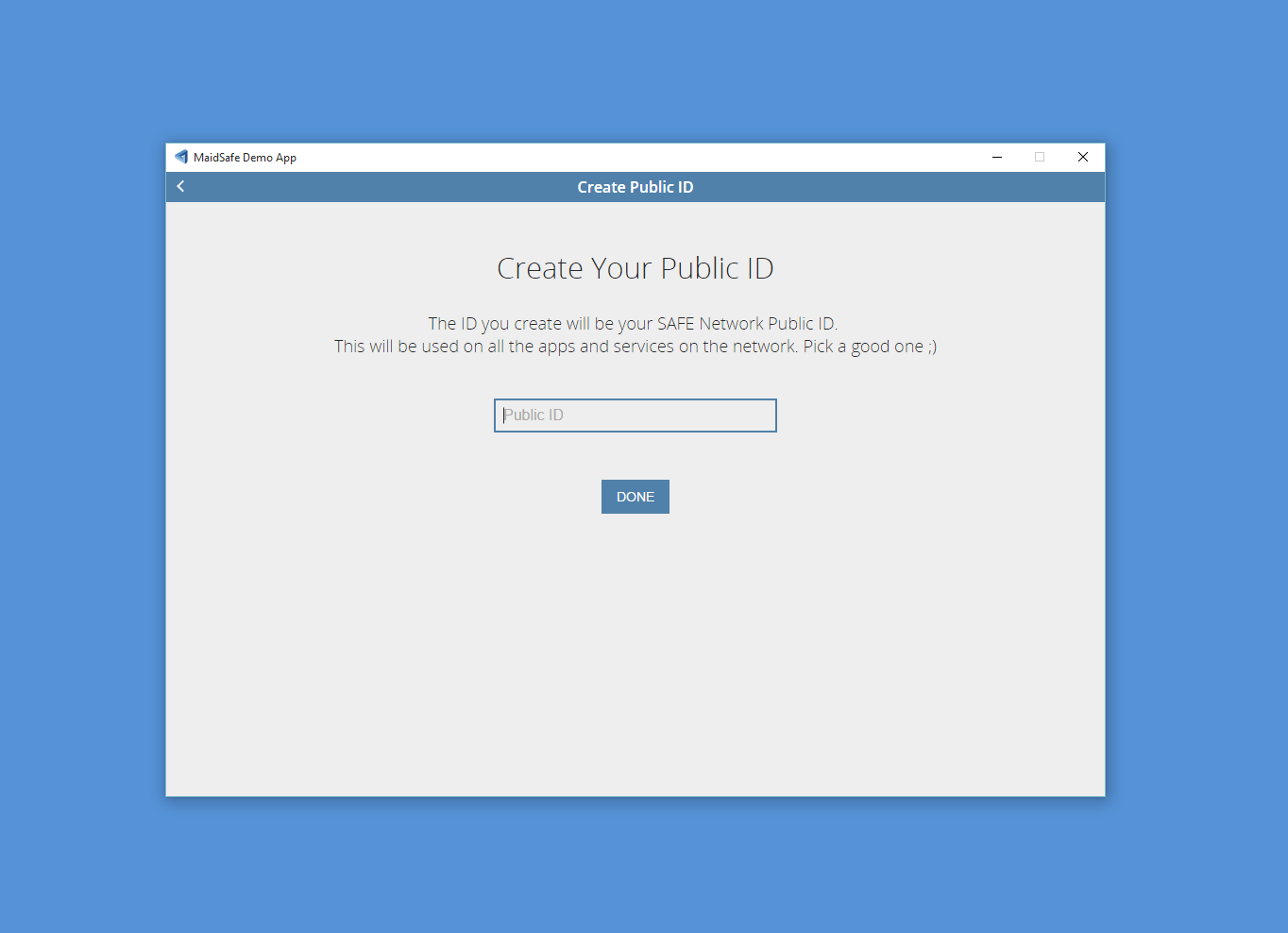Click the 'MaidSafe Demo App' title text

point(245,158)
